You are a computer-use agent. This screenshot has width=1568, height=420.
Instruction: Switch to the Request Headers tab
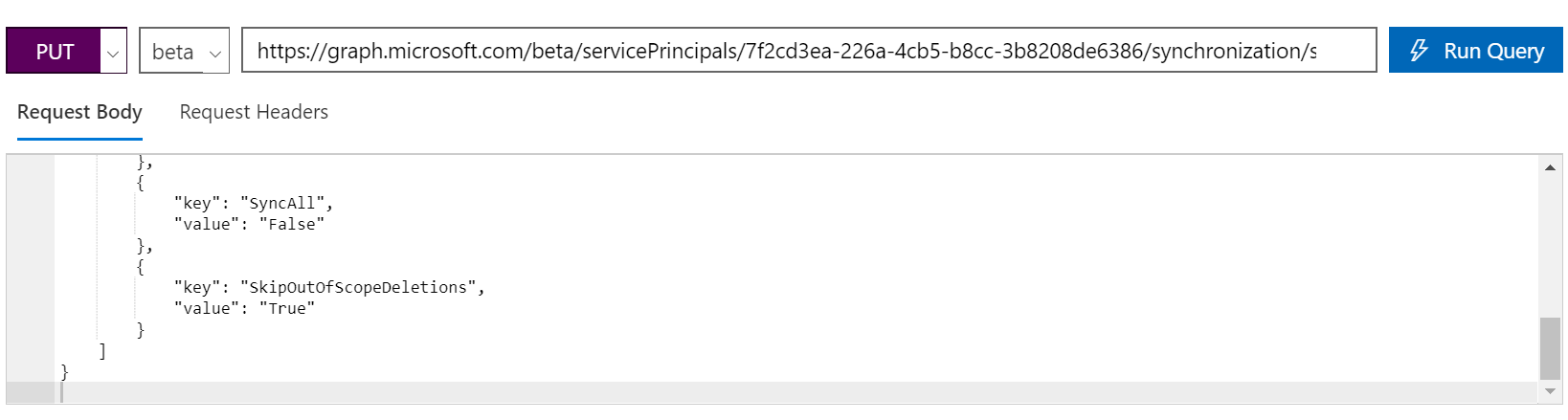click(x=254, y=112)
